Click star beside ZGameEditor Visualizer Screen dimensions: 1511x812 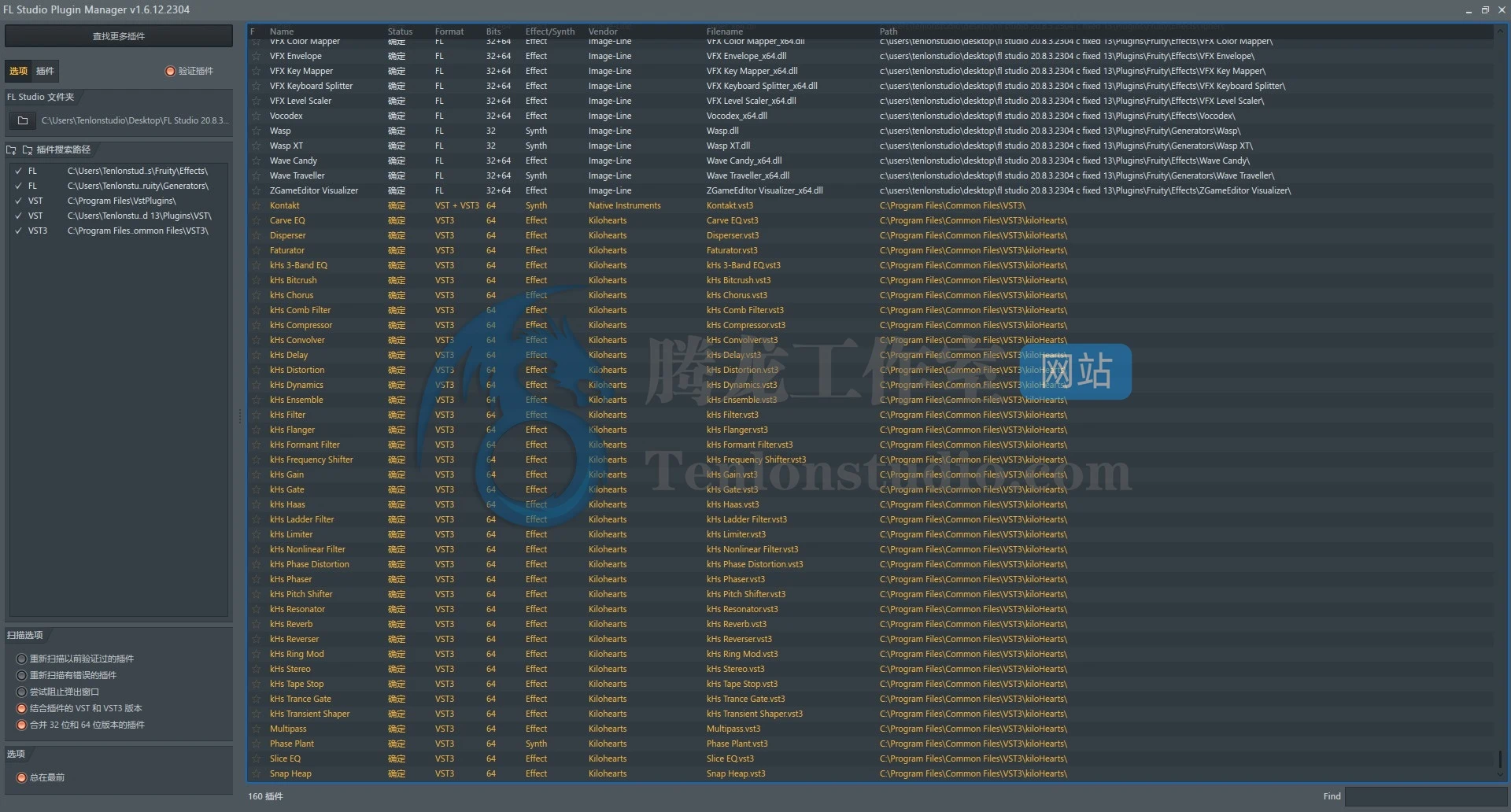coord(256,190)
